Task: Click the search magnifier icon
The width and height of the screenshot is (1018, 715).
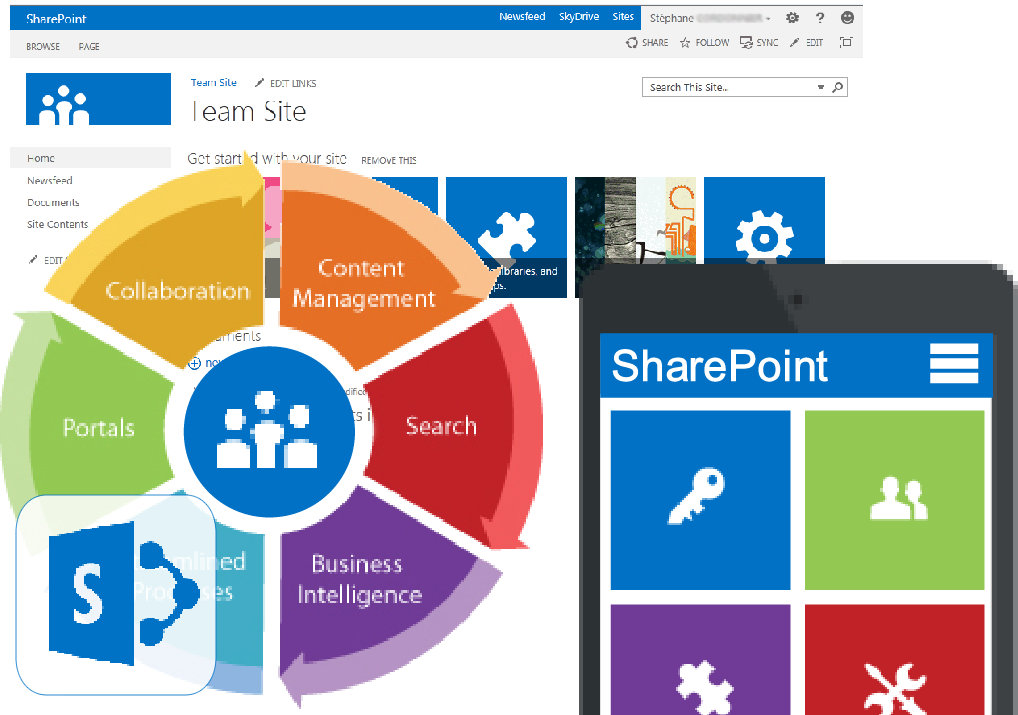Action: pos(838,87)
